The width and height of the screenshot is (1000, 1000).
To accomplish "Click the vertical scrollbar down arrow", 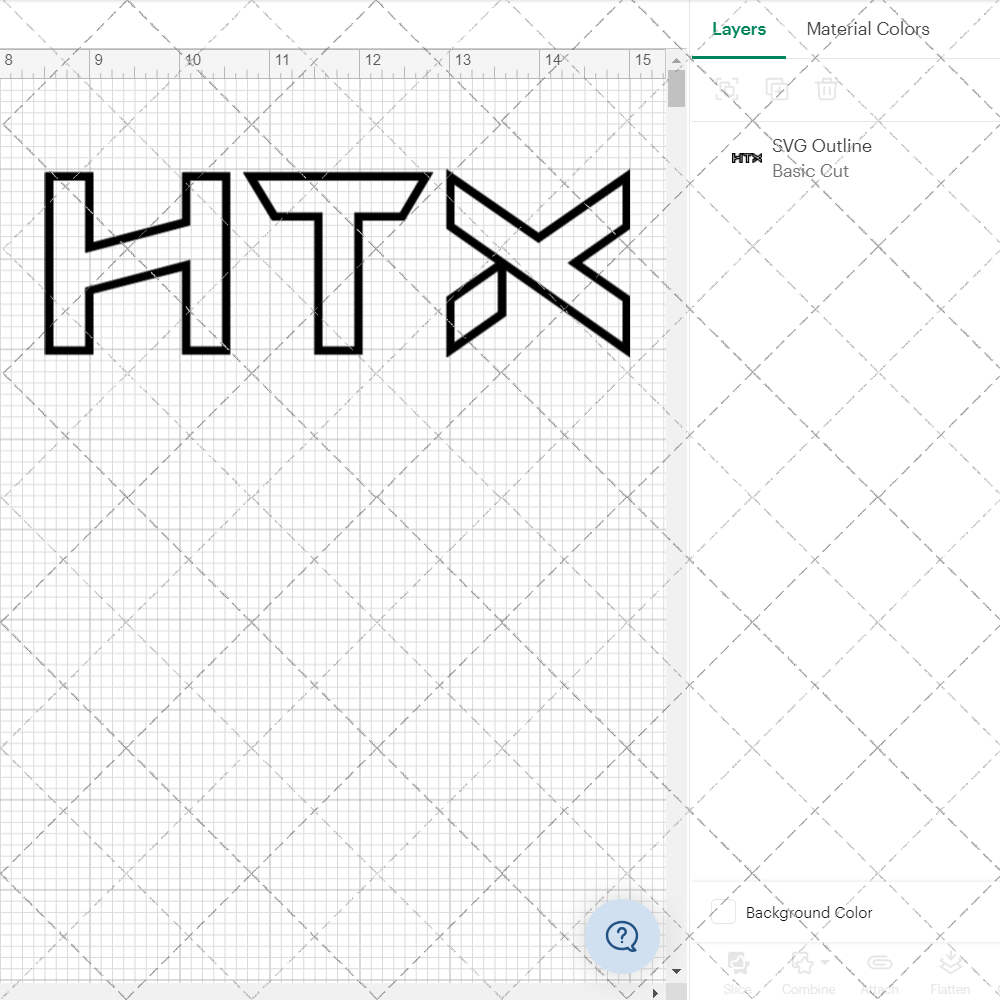I will (x=676, y=971).
